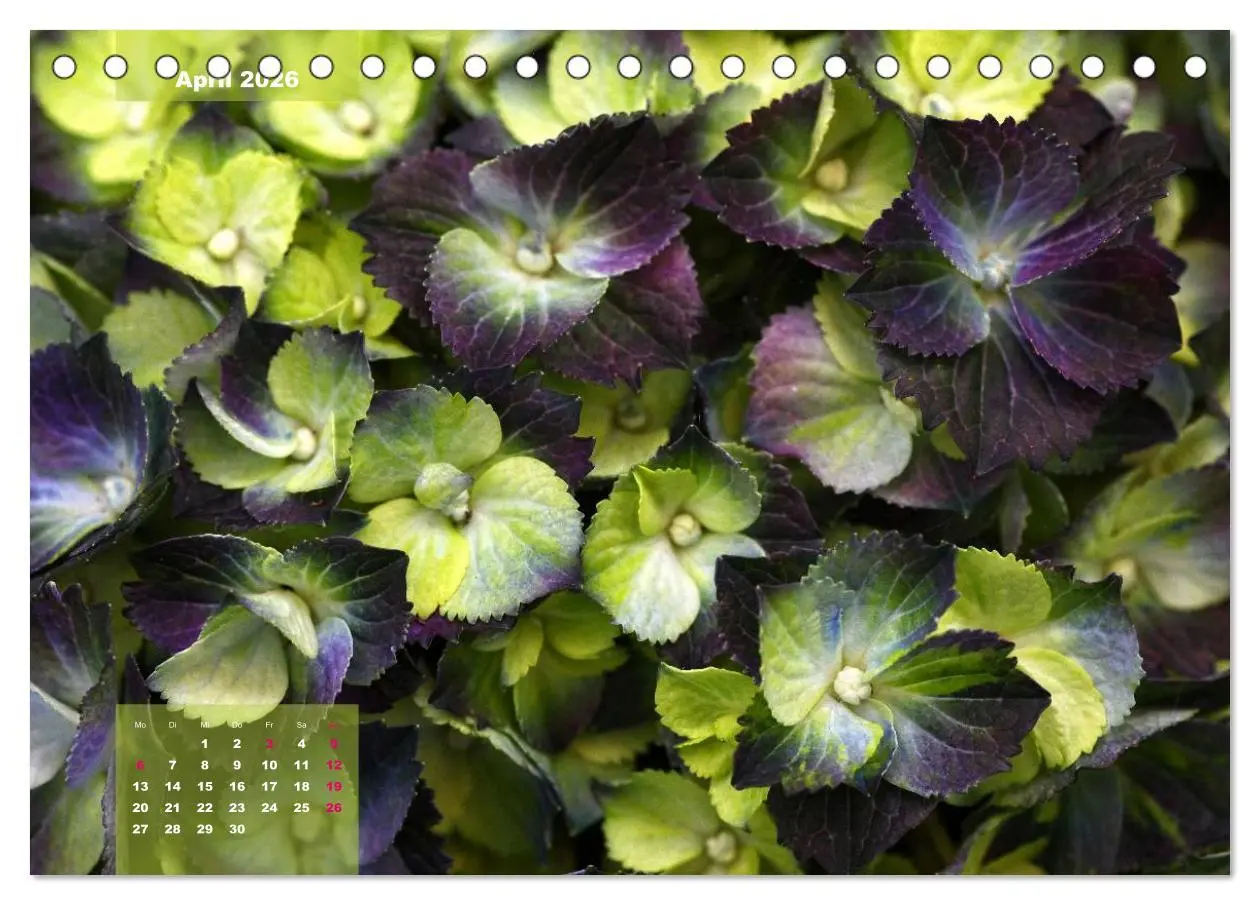Click the "Di" weekday header
Screen dimensions: 1260x905
coord(172,725)
